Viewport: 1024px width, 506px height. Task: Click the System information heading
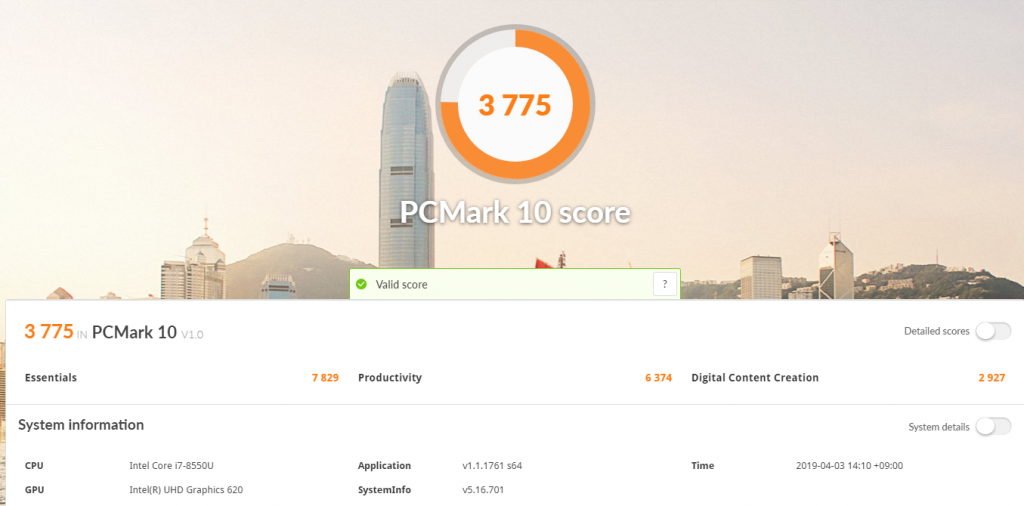(81, 425)
